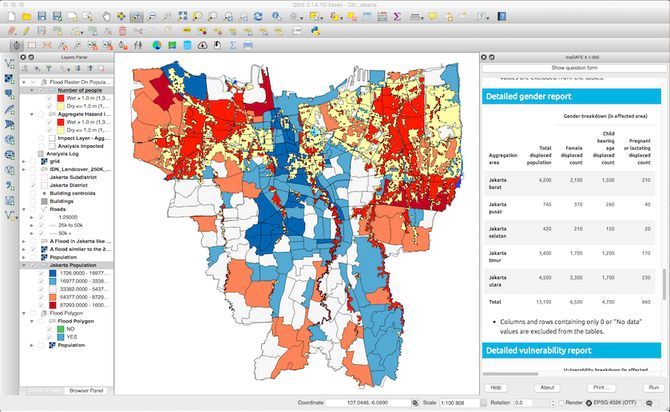Screen dimensions: 670x412
Task: Click the Save Project floppy icon
Action: point(42,18)
